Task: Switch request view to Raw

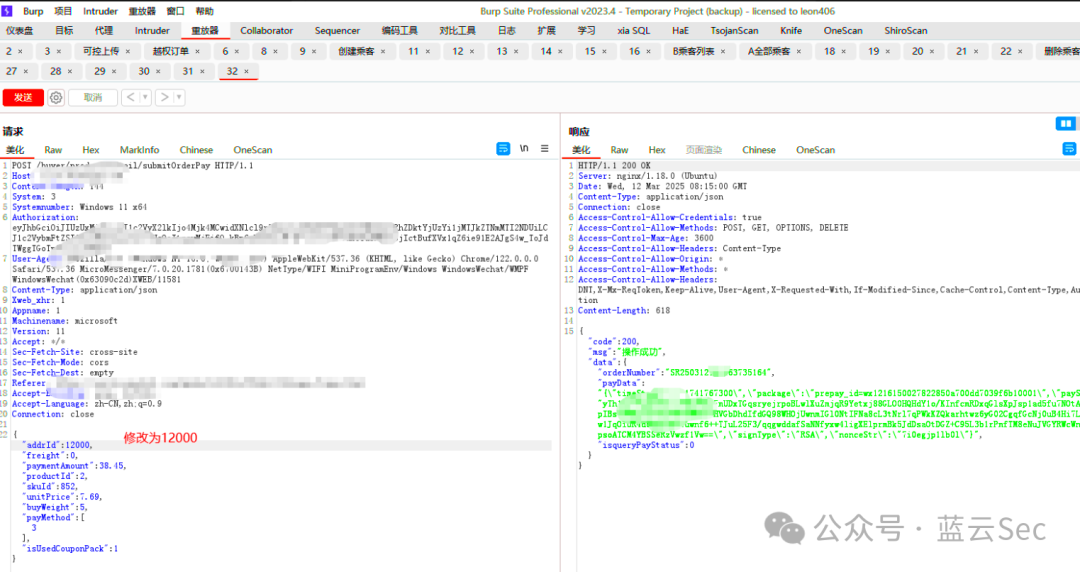Action: (53, 150)
